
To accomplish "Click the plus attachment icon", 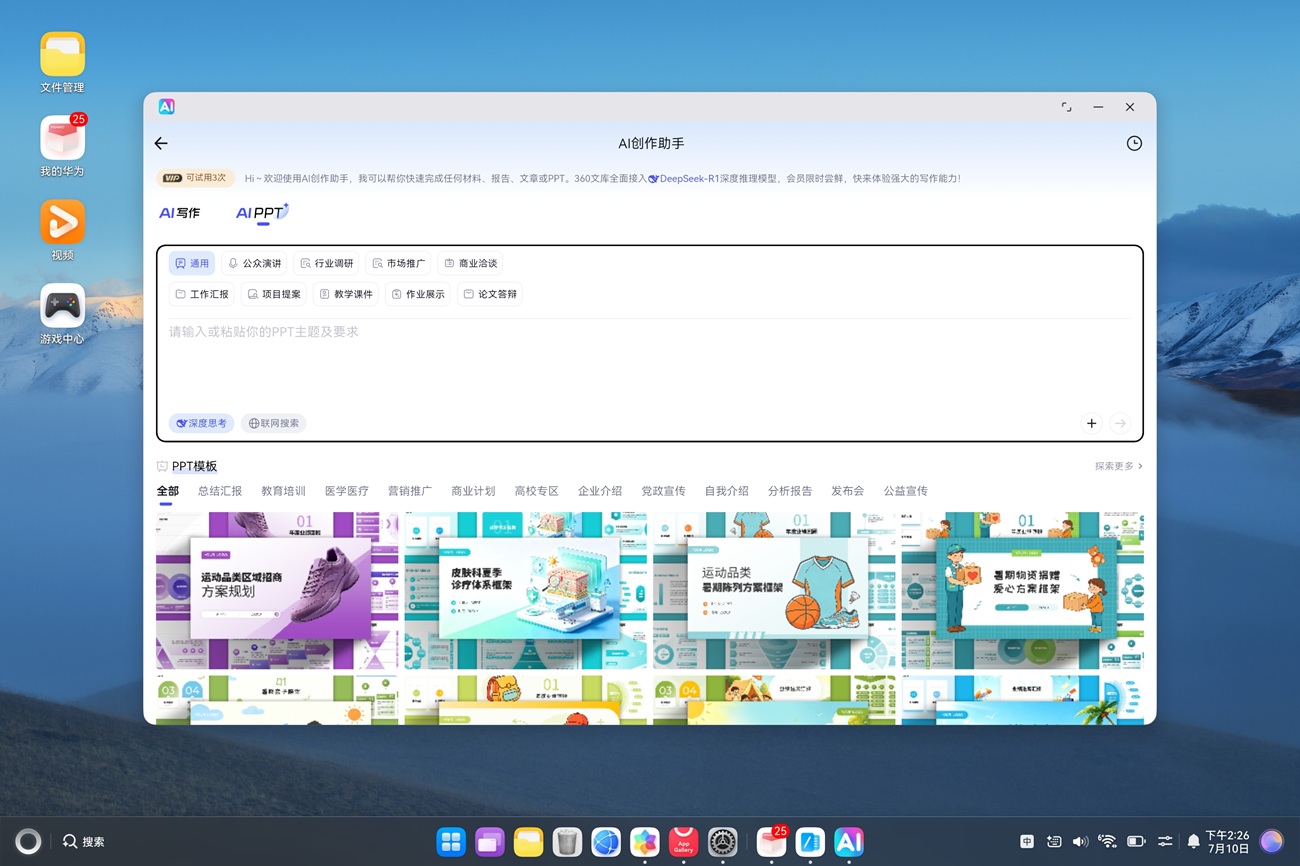I will (x=1091, y=424).
